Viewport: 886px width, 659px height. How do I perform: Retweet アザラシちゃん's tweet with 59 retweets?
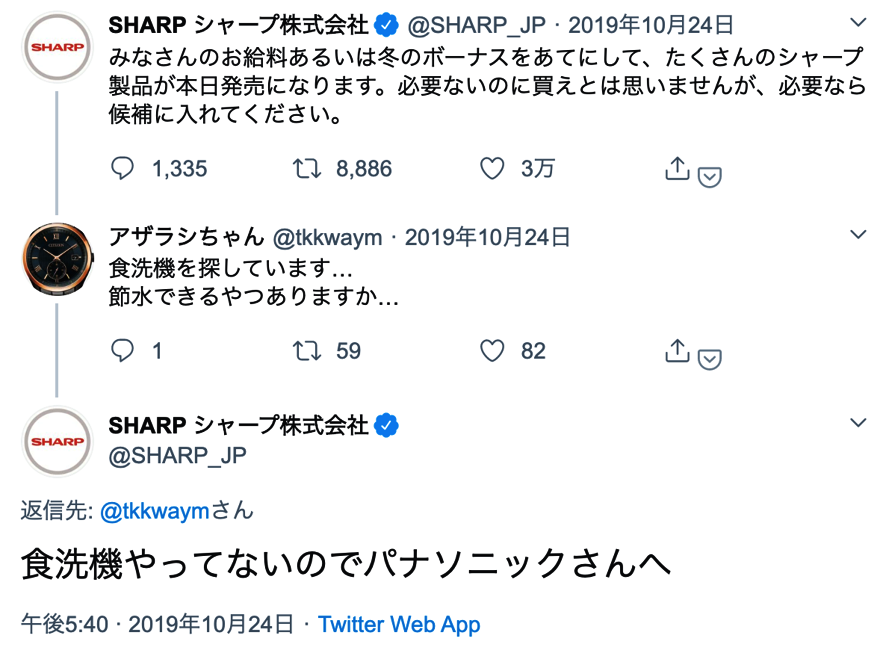(305, 351)
